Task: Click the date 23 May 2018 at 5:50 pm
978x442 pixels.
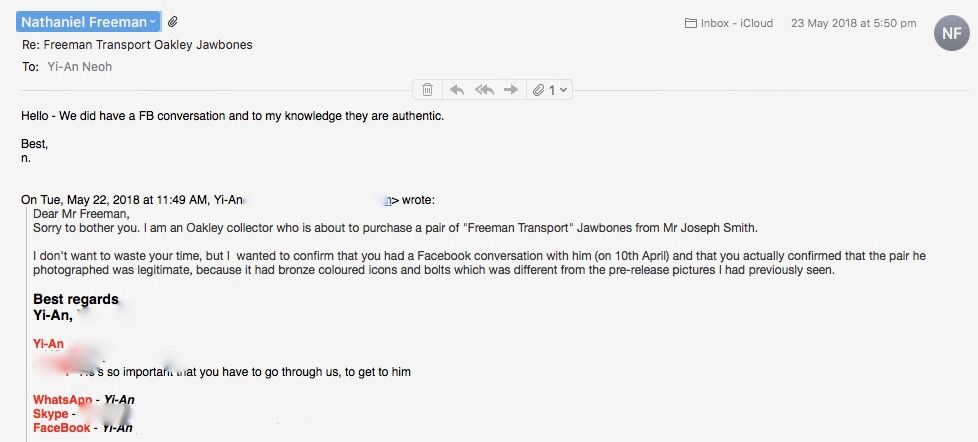Action: tap(855, 23)
